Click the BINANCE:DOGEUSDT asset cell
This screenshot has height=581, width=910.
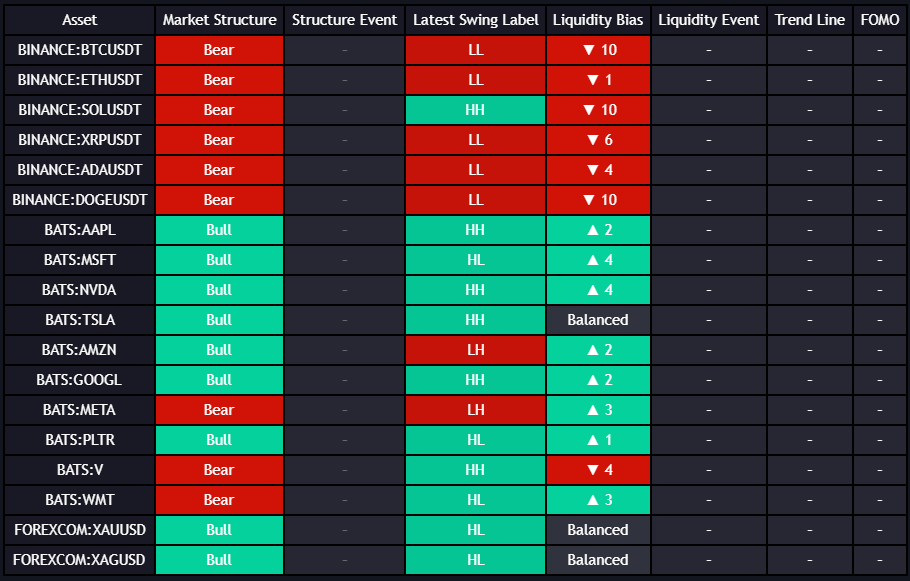[x=80, y=200]
